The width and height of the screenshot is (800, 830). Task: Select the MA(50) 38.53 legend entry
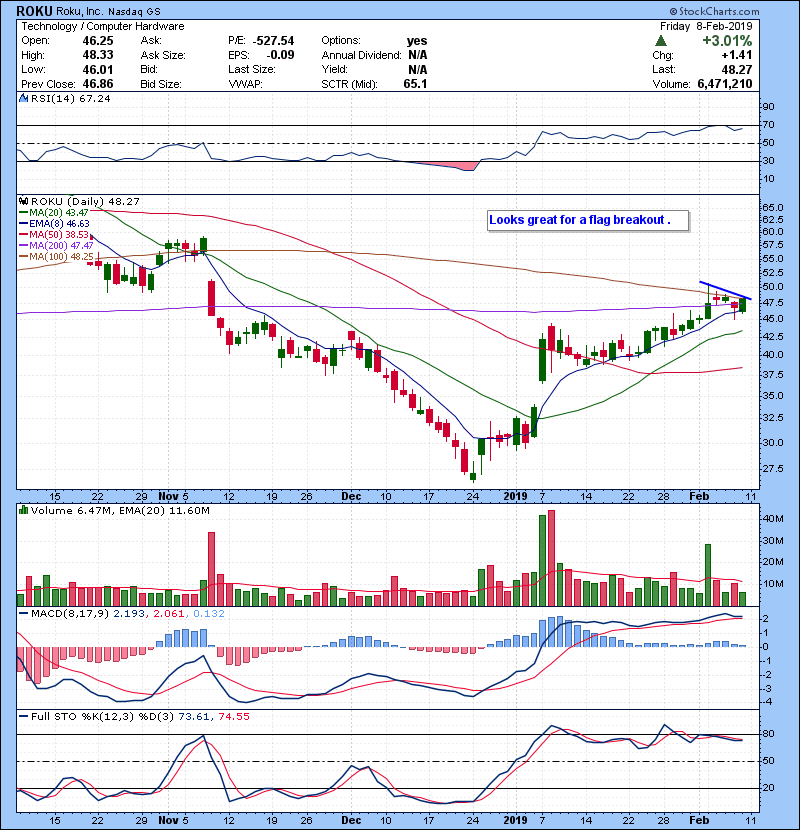54,234
